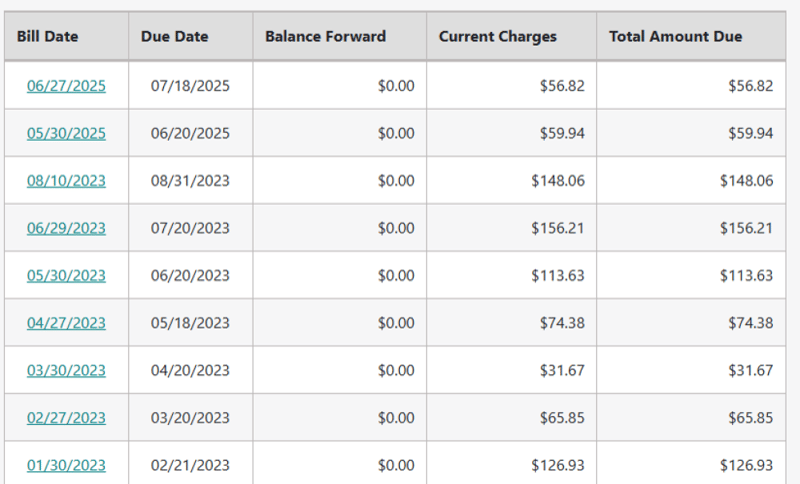Image resolution: width=800 pixels, height=484 pixels.
Task: Click the Current Charges column header
Action: (x=498, y=37)
